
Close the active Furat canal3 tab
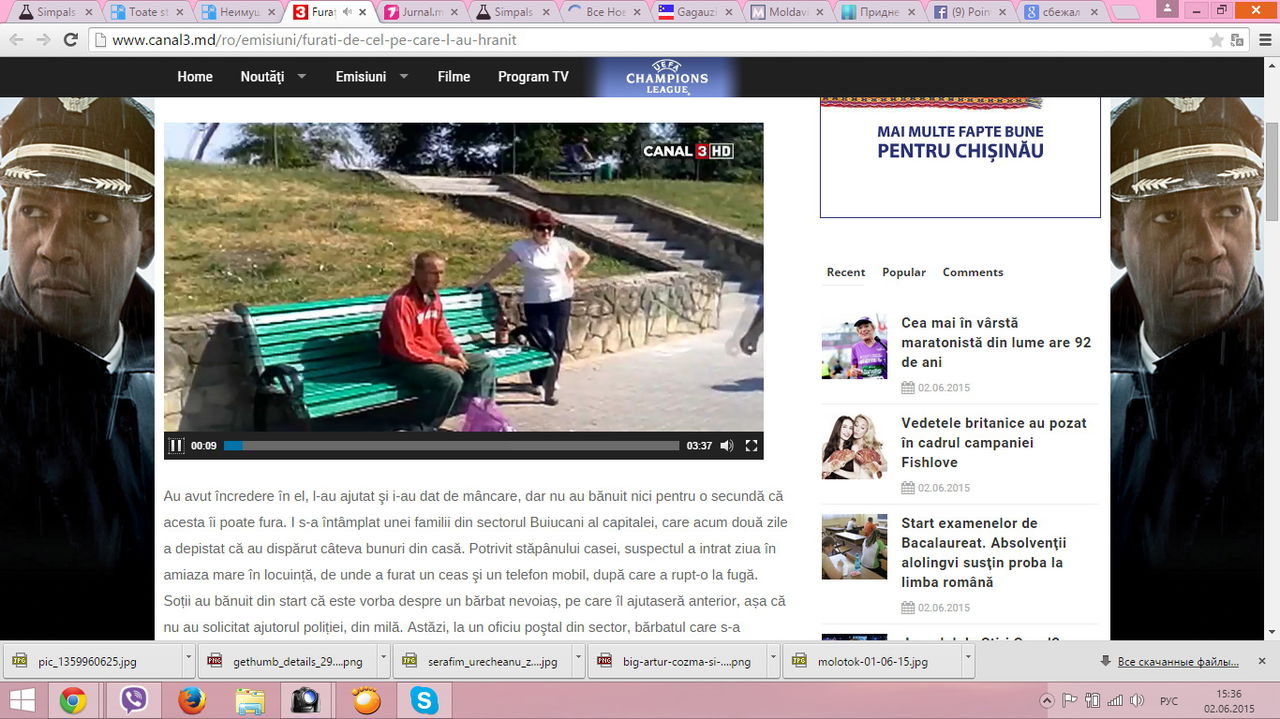[364, 12]
